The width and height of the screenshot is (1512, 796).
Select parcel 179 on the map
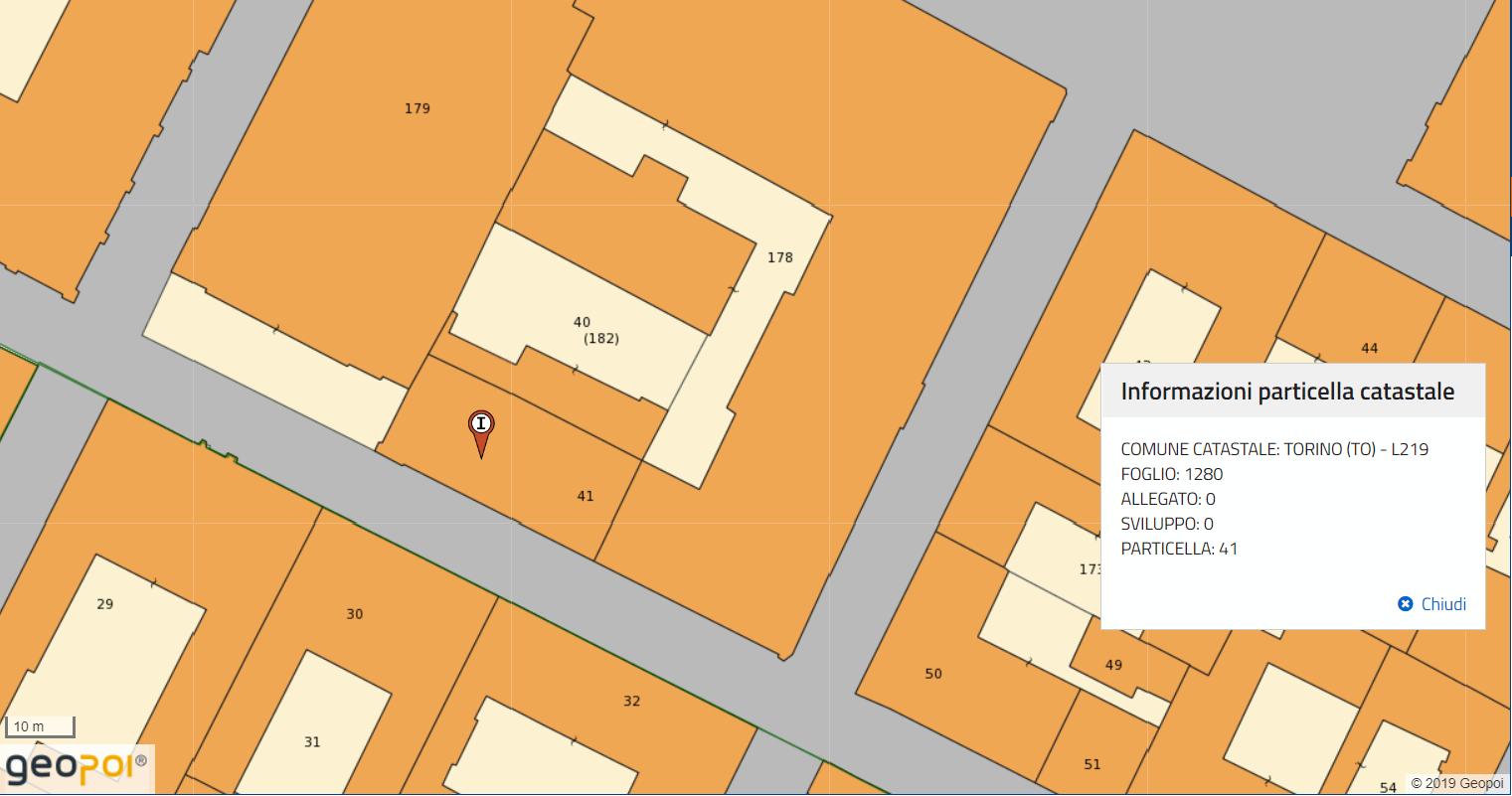pos(417,108)
